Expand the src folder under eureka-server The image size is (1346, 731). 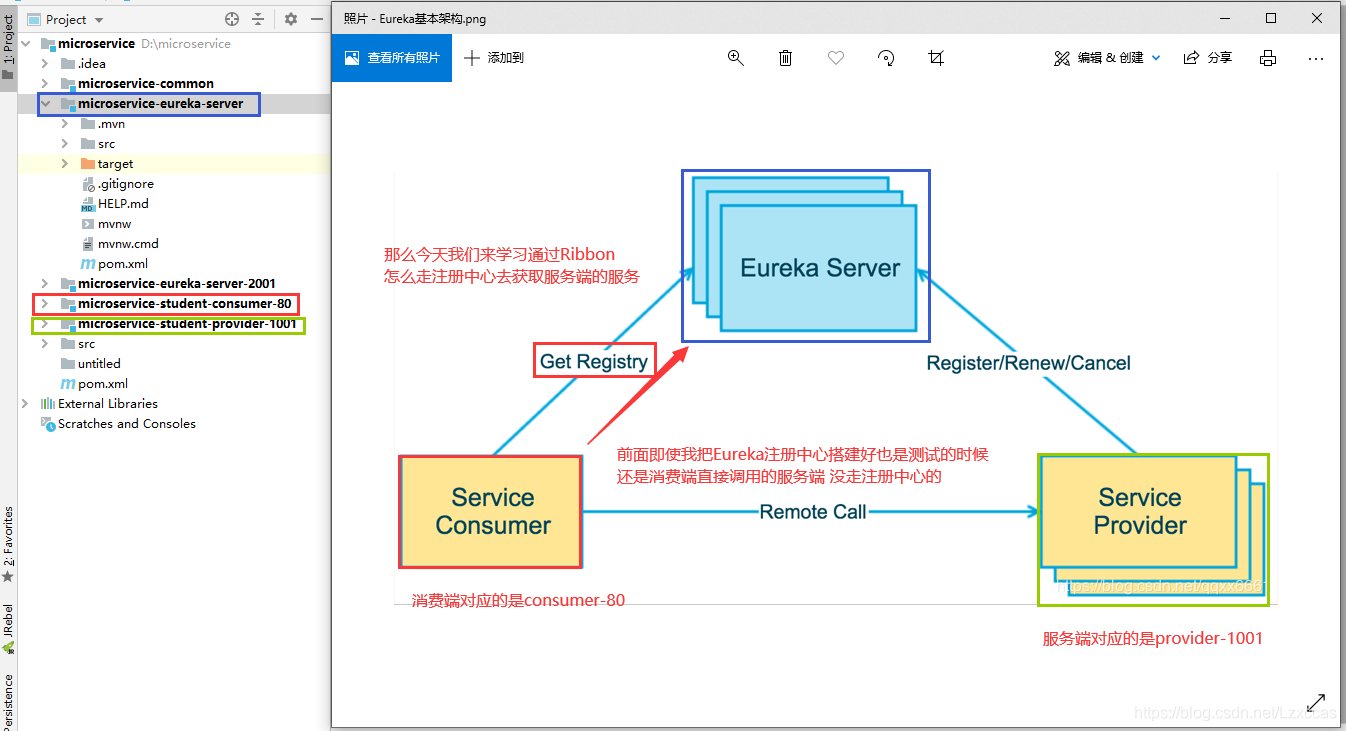click(x=65, y=144)
